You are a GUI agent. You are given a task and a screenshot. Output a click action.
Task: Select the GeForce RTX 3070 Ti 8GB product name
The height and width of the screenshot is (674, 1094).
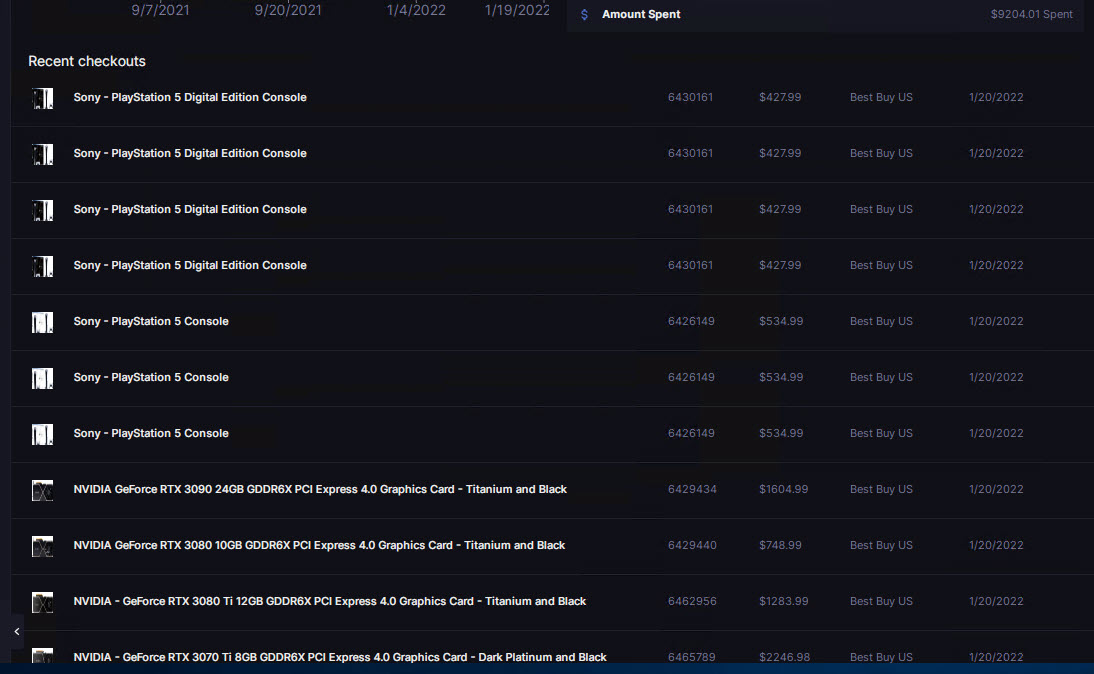click(340, 657)
